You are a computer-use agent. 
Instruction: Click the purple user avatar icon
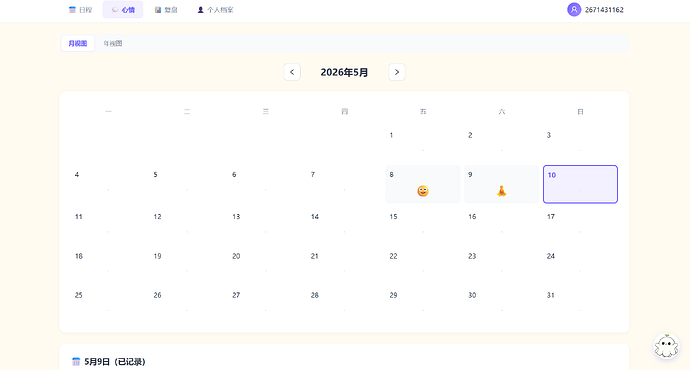(x=574, y=10)
